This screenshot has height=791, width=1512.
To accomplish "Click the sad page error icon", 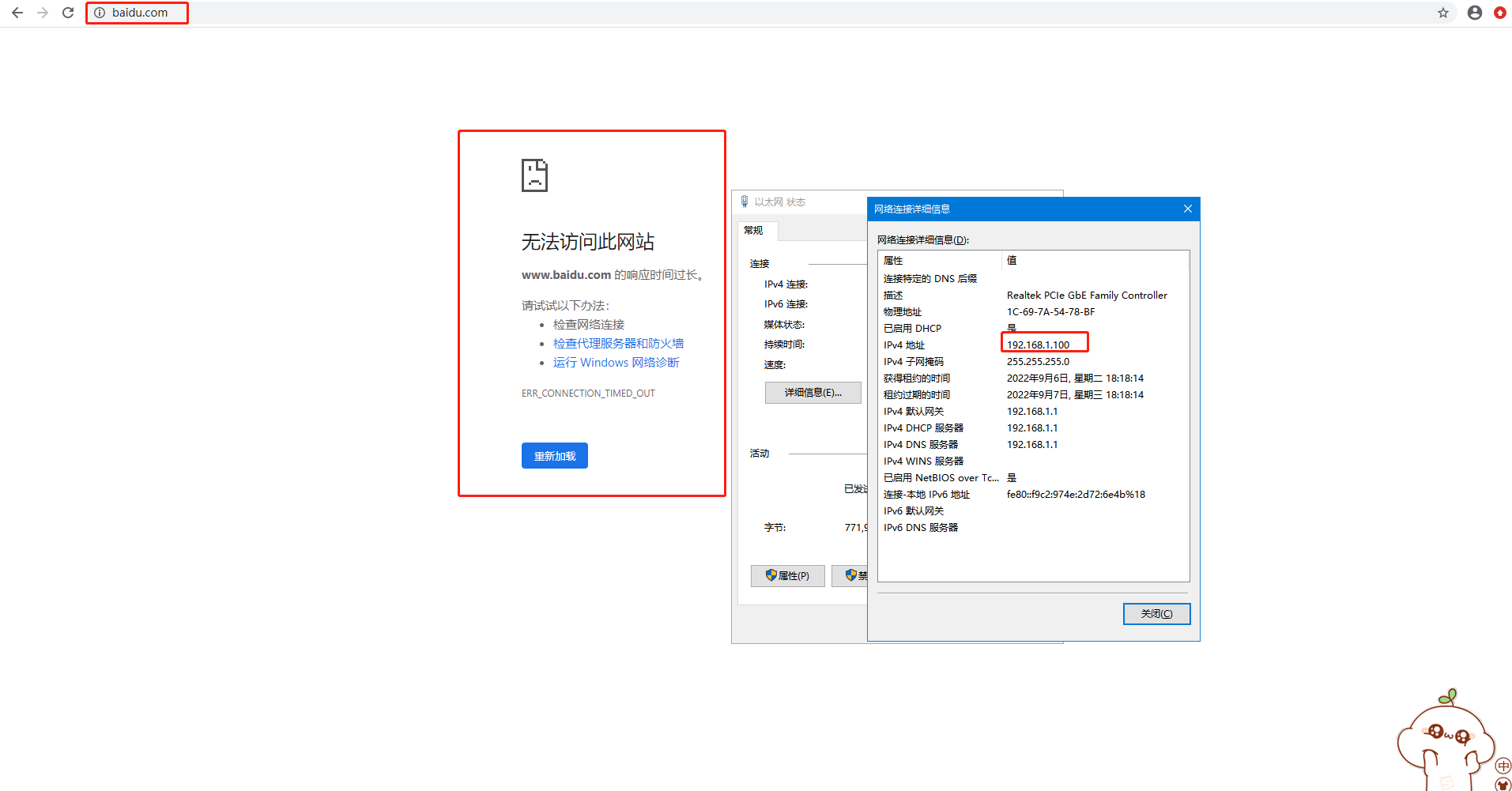I will (534, 175).
